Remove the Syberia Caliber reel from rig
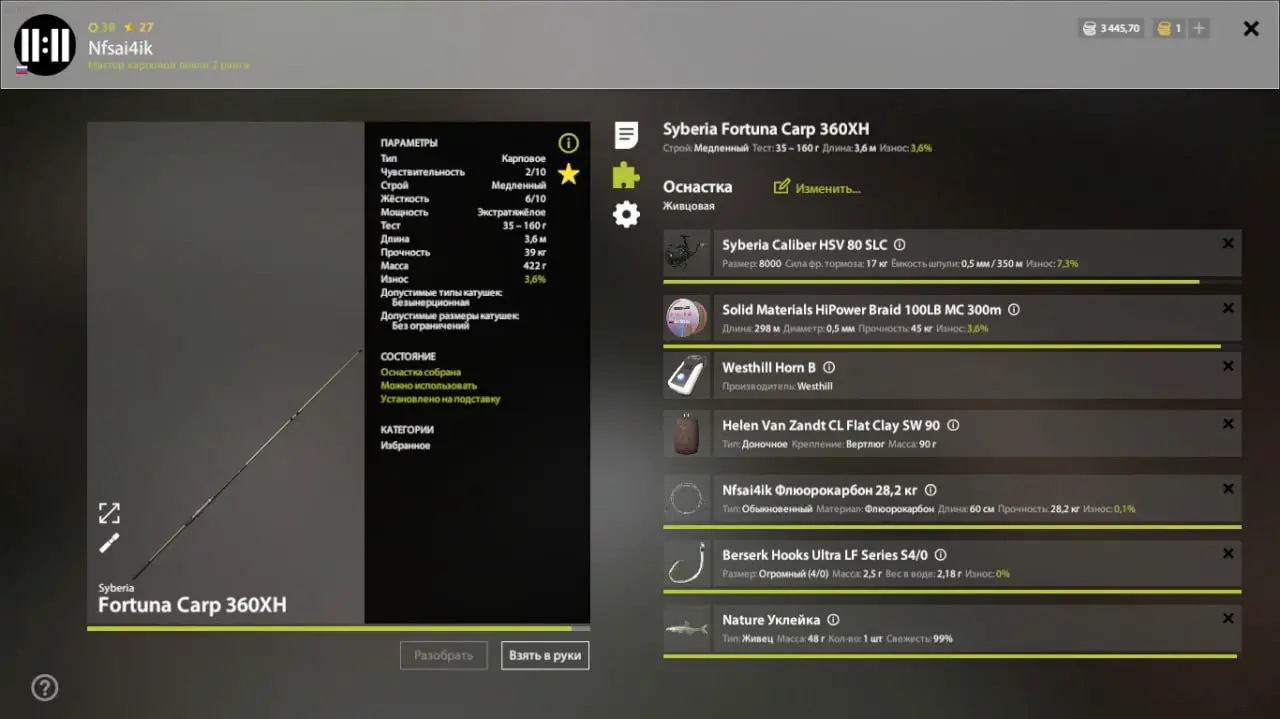Screen dimensions: 1280x719 (1228, 243)
